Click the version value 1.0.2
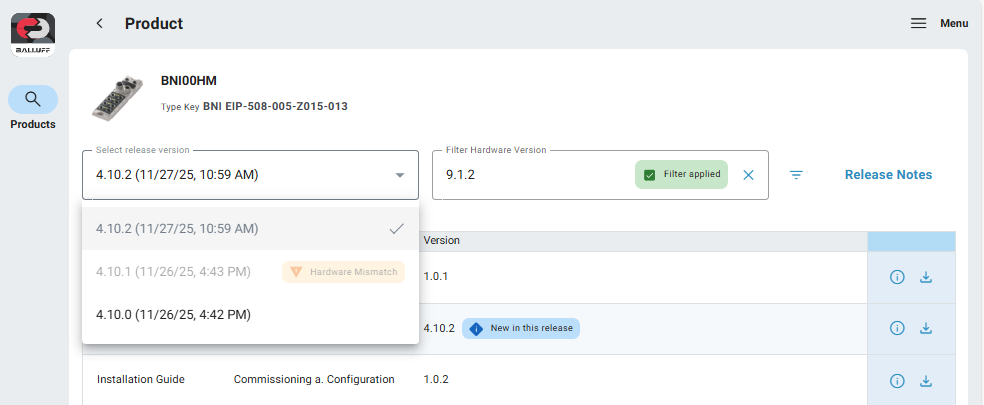This screenshot has height=405, width=984. pos(436,379)
